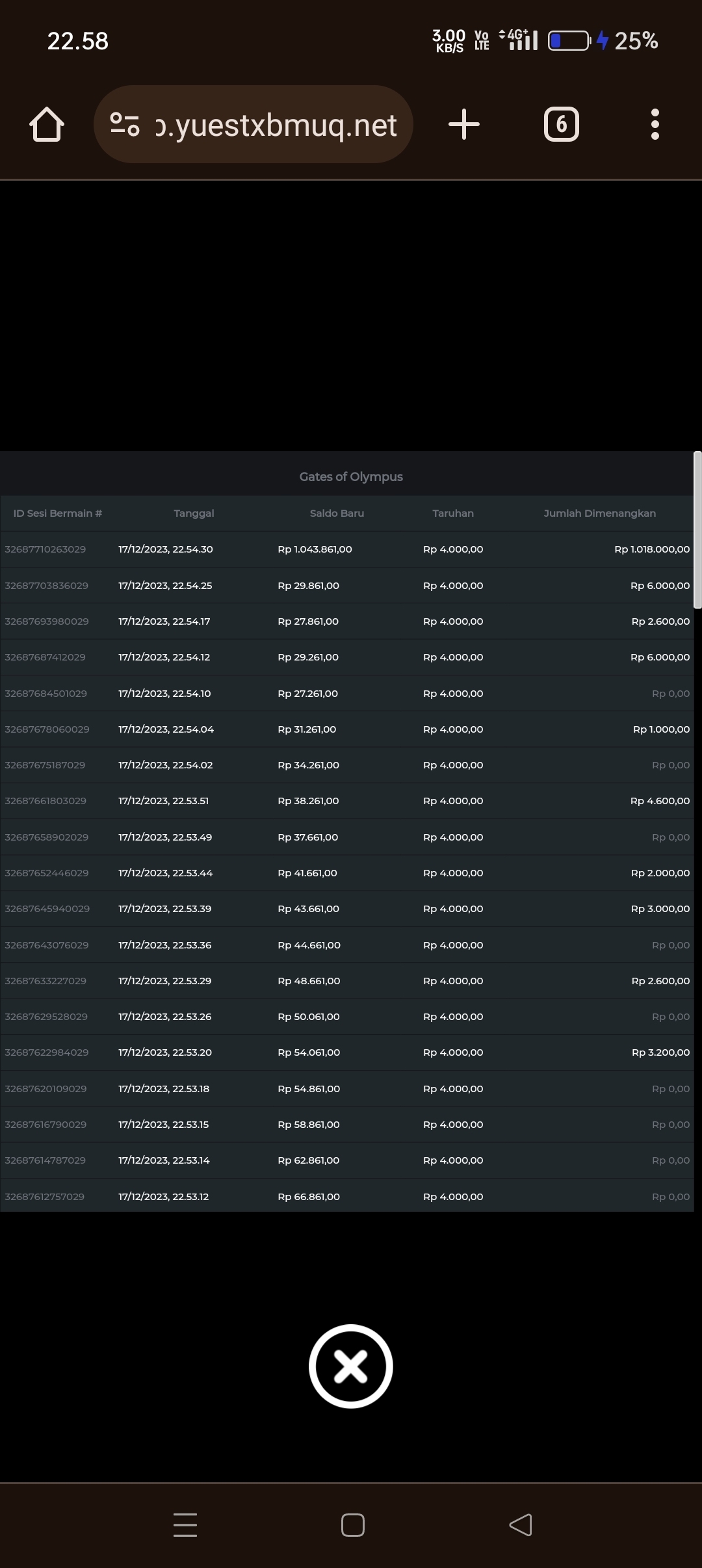
Task: Select the Saldo Baru column header
Action: tap(337, 514)
